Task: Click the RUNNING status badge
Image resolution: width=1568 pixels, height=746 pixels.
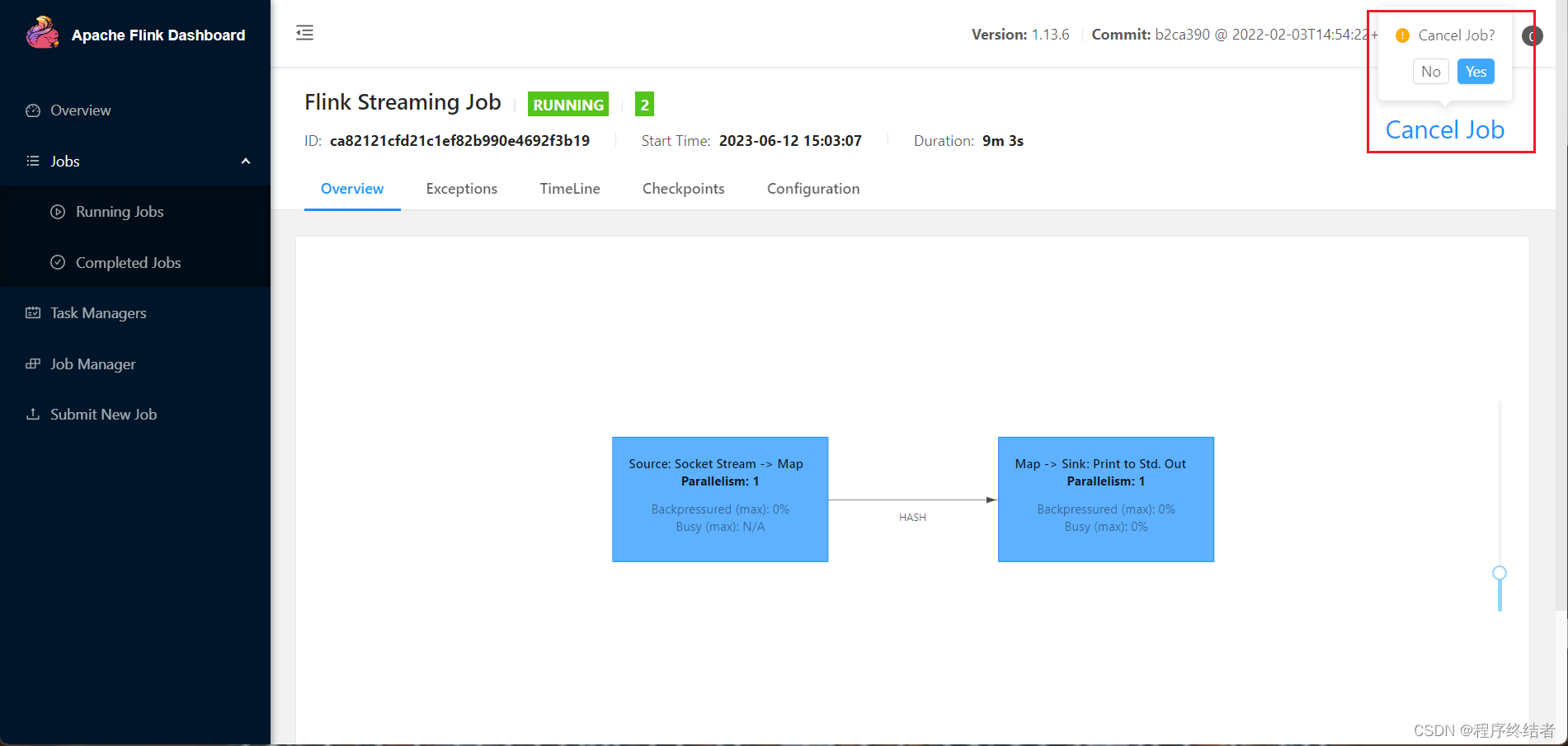Action: 568,105
